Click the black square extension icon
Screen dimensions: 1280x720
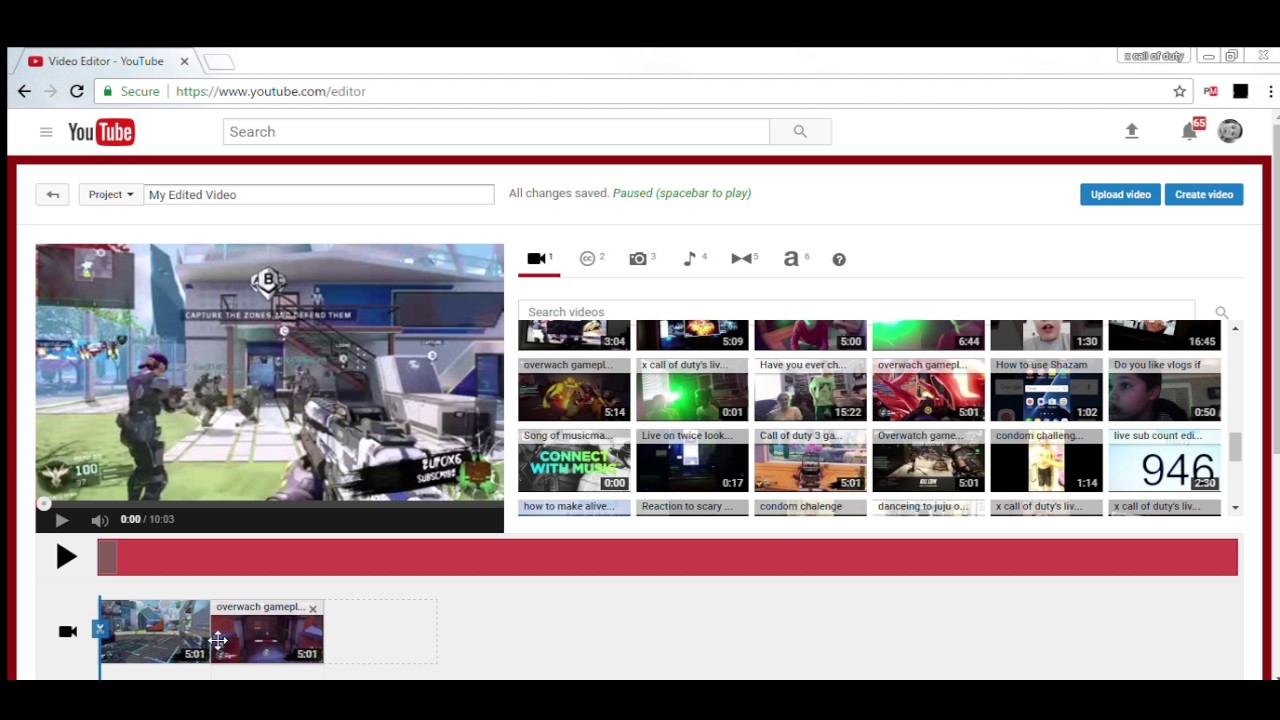click(1241, 91)
